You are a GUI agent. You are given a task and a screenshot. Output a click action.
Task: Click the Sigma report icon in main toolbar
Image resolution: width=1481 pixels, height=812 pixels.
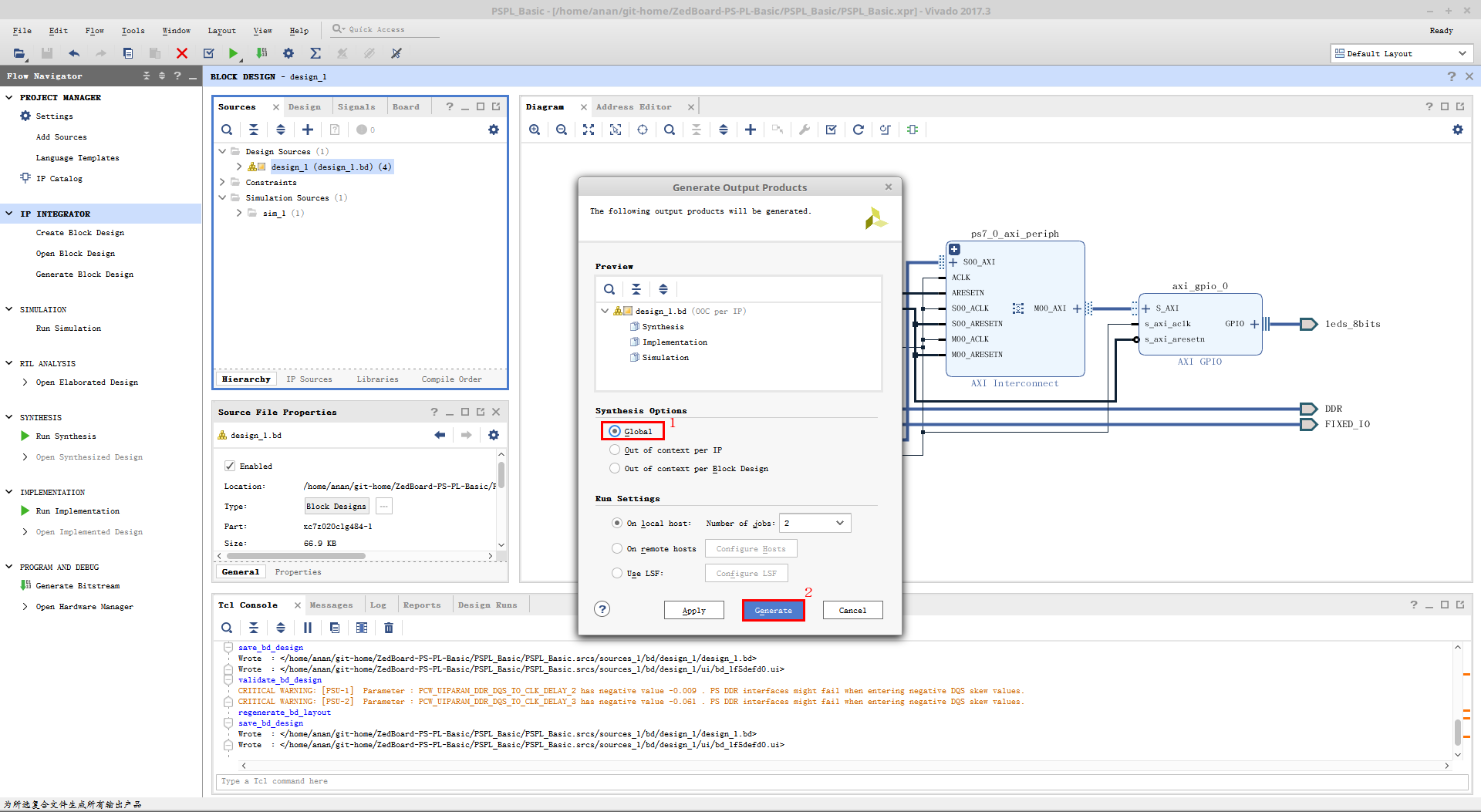click(315, 53)
